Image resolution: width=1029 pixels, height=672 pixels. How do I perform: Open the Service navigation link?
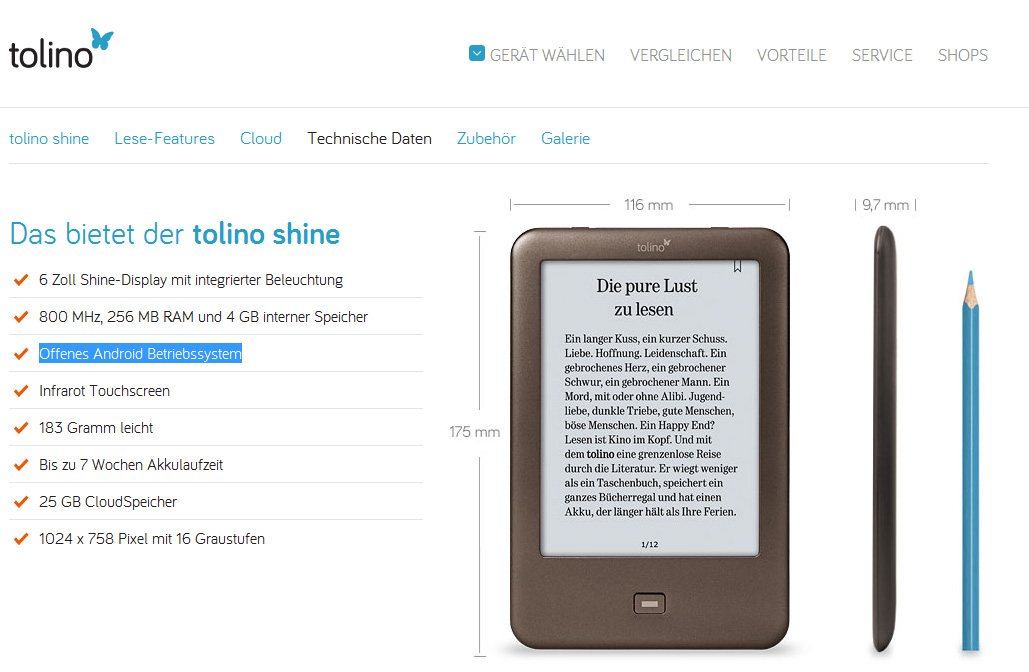(x=882, y=55)
